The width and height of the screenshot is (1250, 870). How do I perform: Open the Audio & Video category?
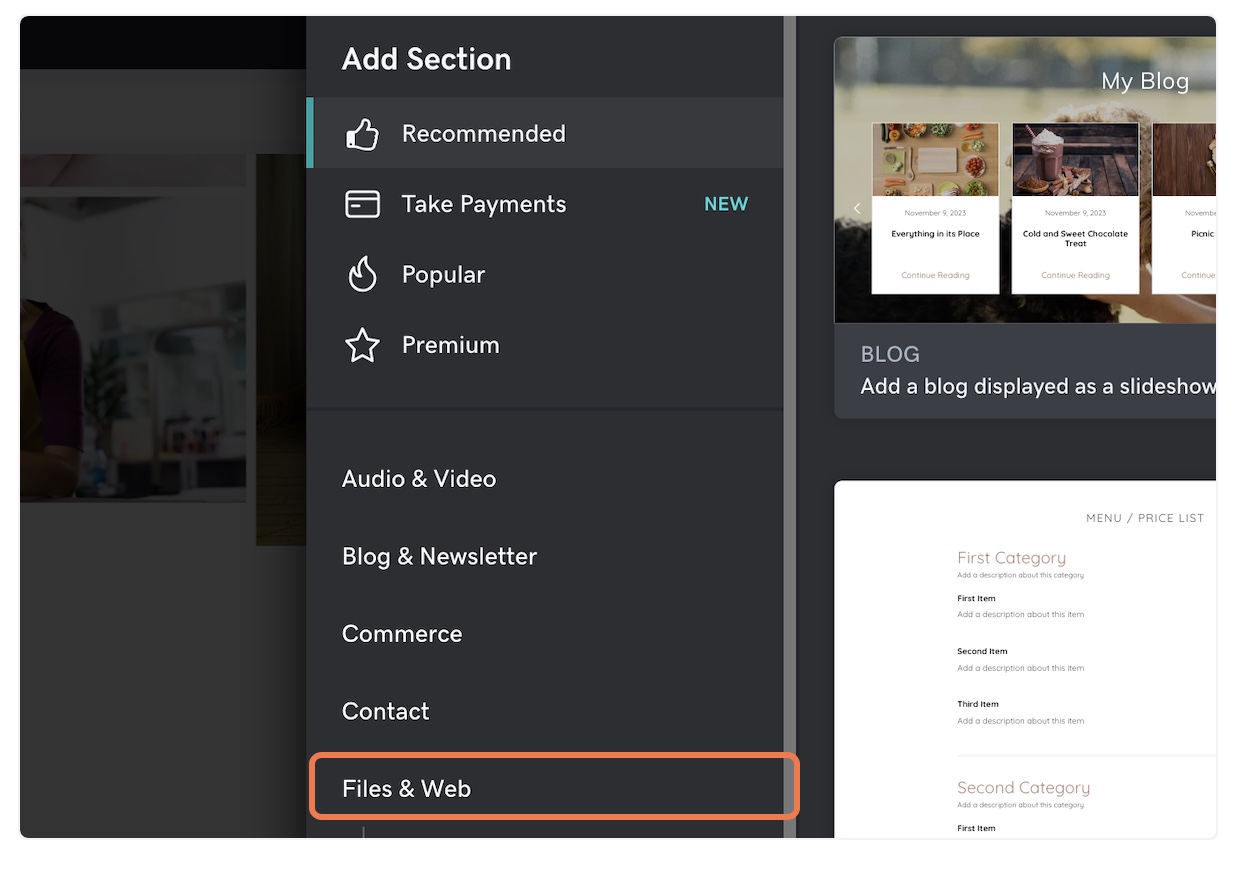[419, 479]
